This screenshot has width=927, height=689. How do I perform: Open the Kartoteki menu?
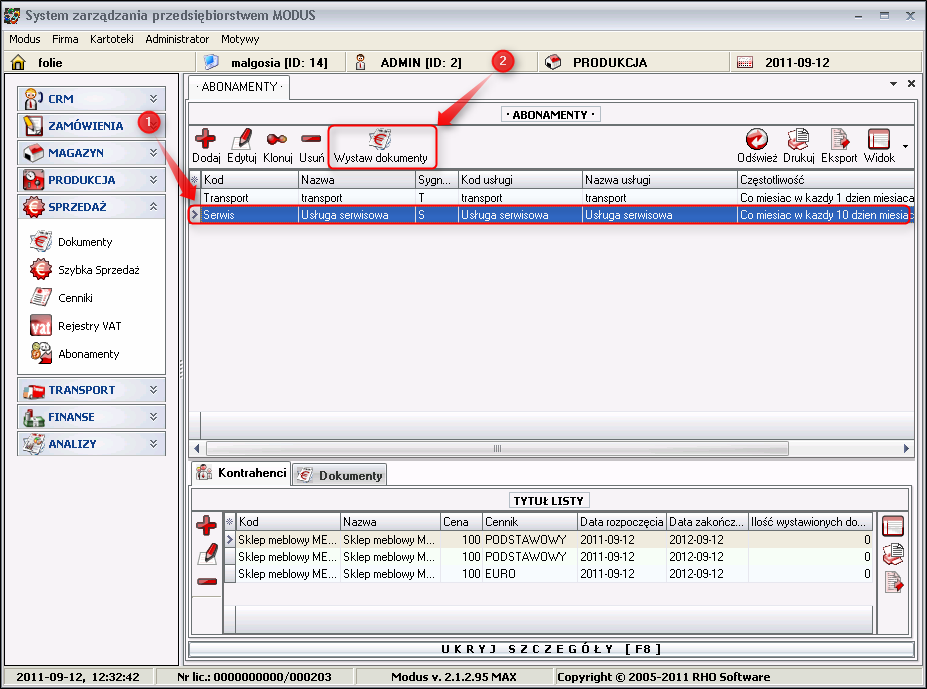(111, 39)
